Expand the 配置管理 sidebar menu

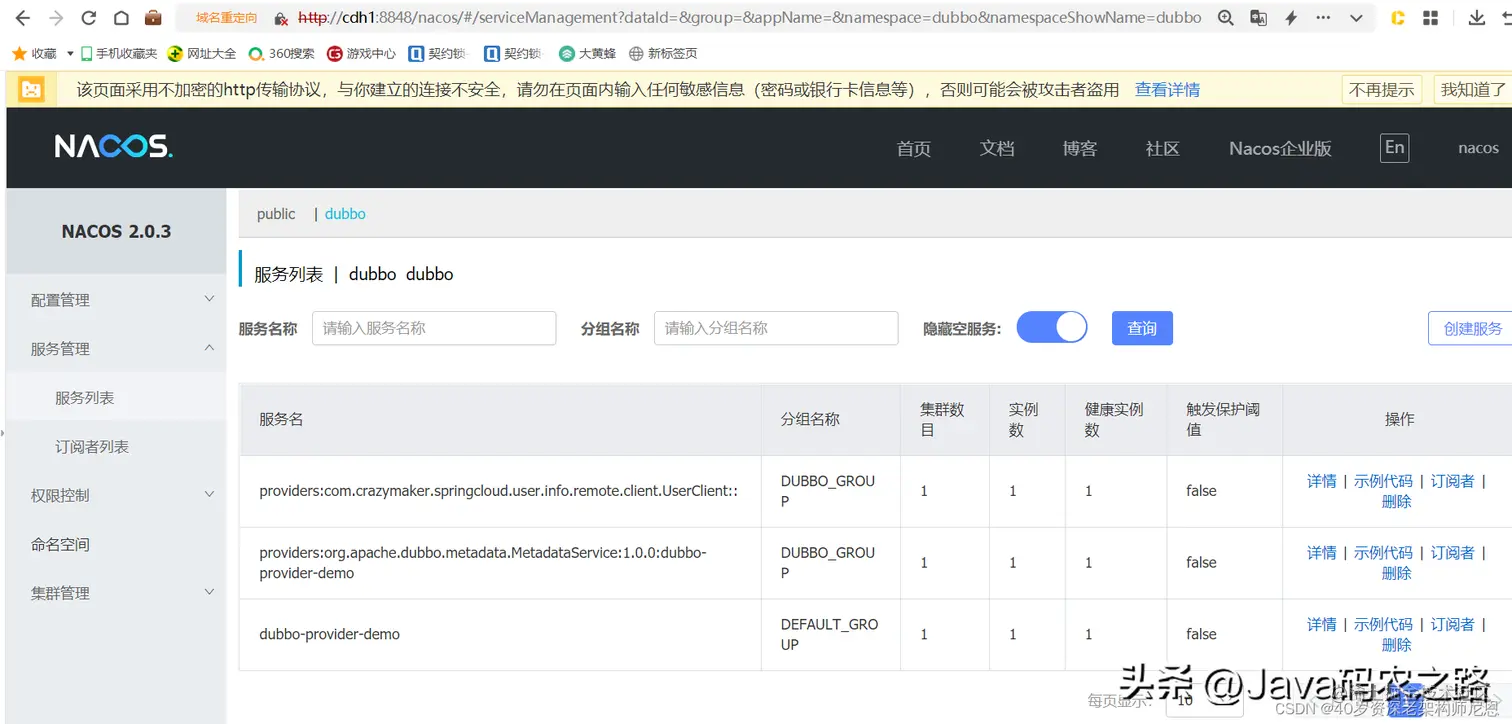tap(116, 300)
